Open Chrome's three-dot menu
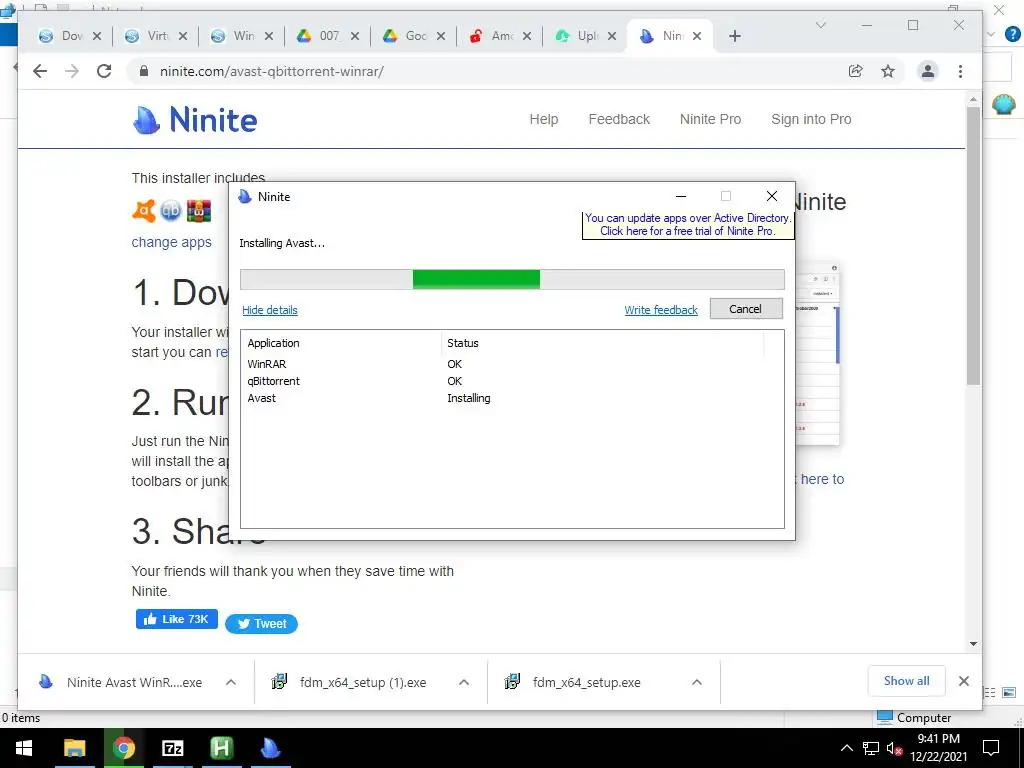This screenshot has height=768, width=1024. coord(960,71)
